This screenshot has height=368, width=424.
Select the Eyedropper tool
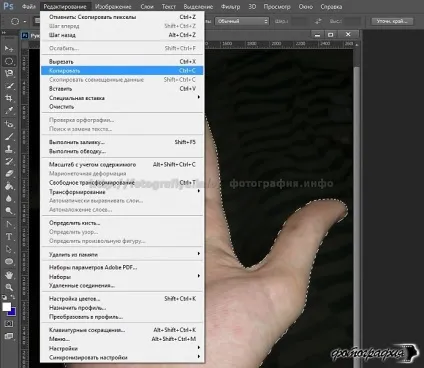[x=9, y=110]
